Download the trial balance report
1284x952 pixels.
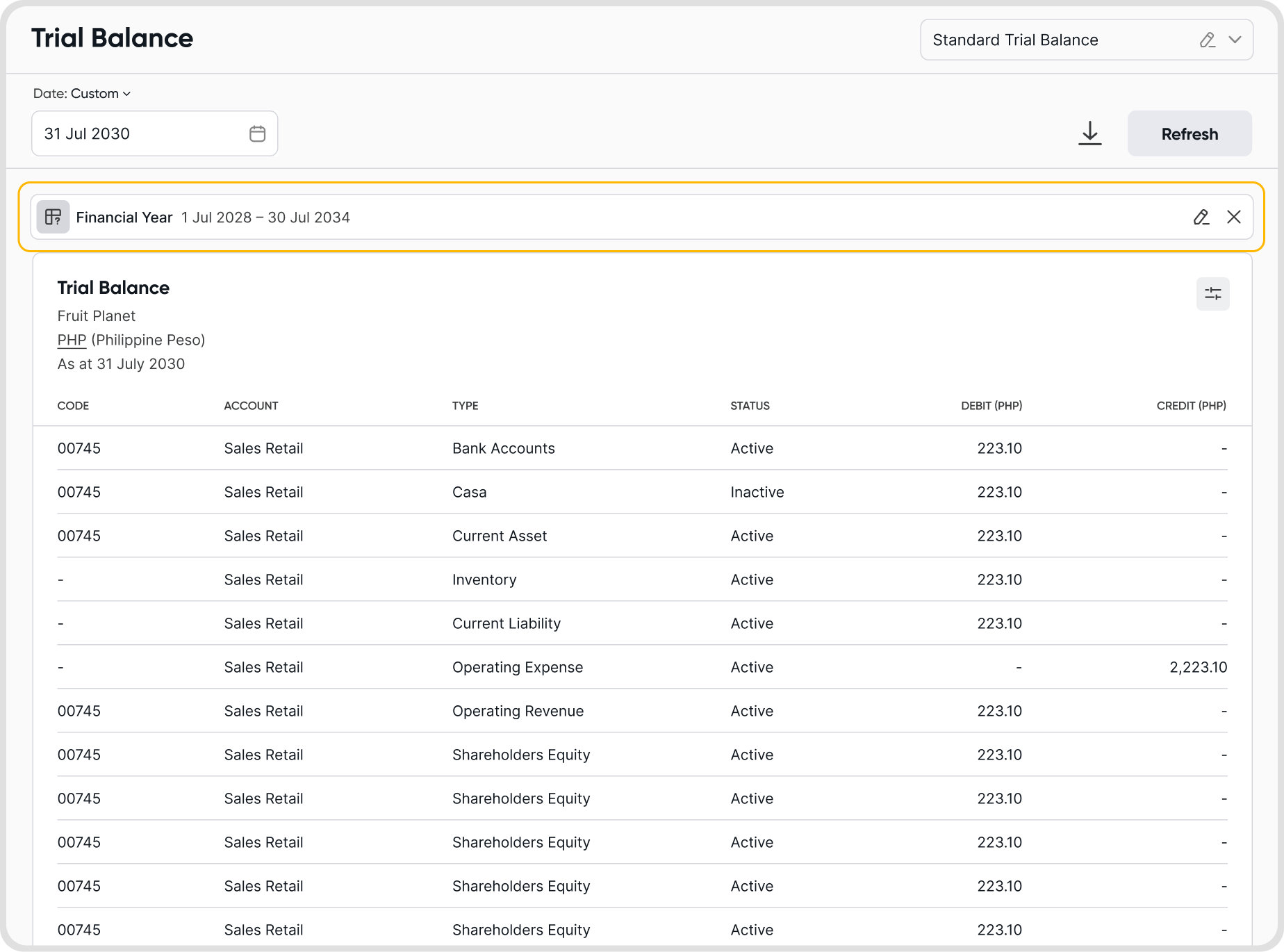(x=1090, y=133)
